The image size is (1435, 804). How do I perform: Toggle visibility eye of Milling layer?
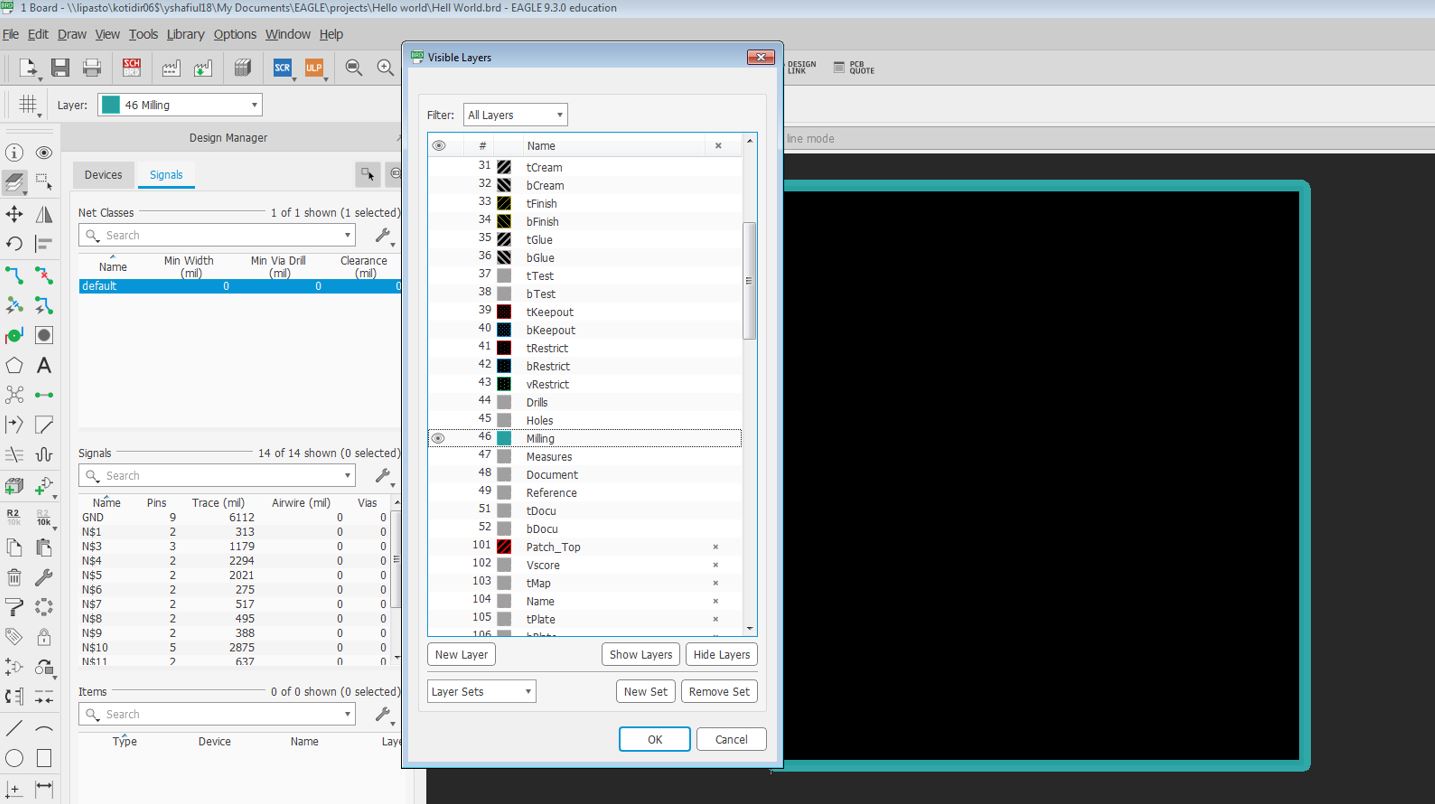pyautogui.click(x=438, y=438)
